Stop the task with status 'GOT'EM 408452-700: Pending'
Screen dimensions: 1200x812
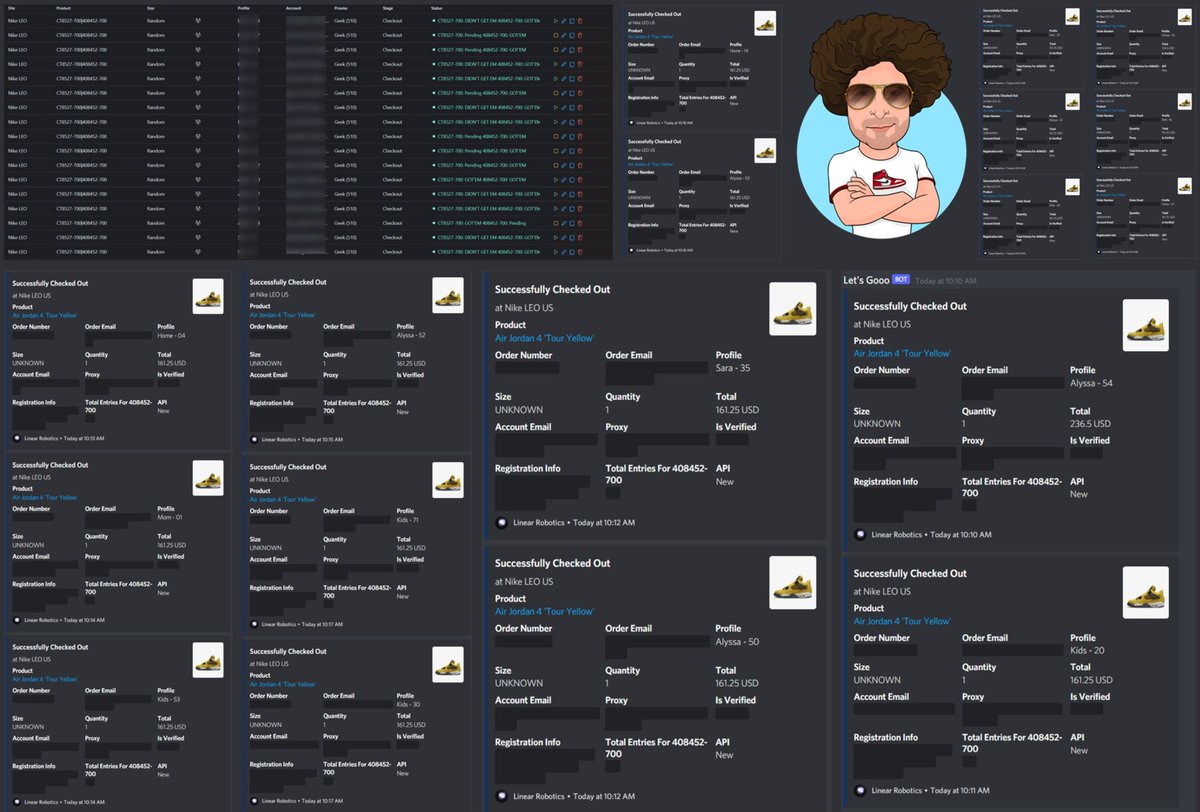tap(556, 223)
